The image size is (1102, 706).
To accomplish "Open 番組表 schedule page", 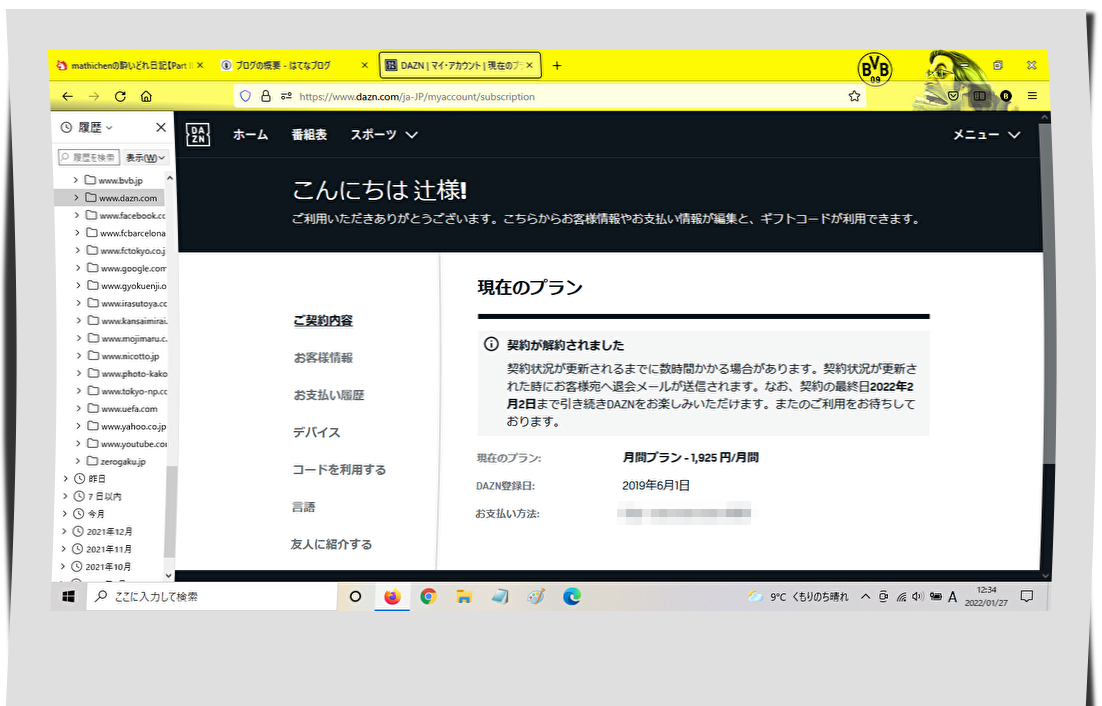I will click(309, 134).
